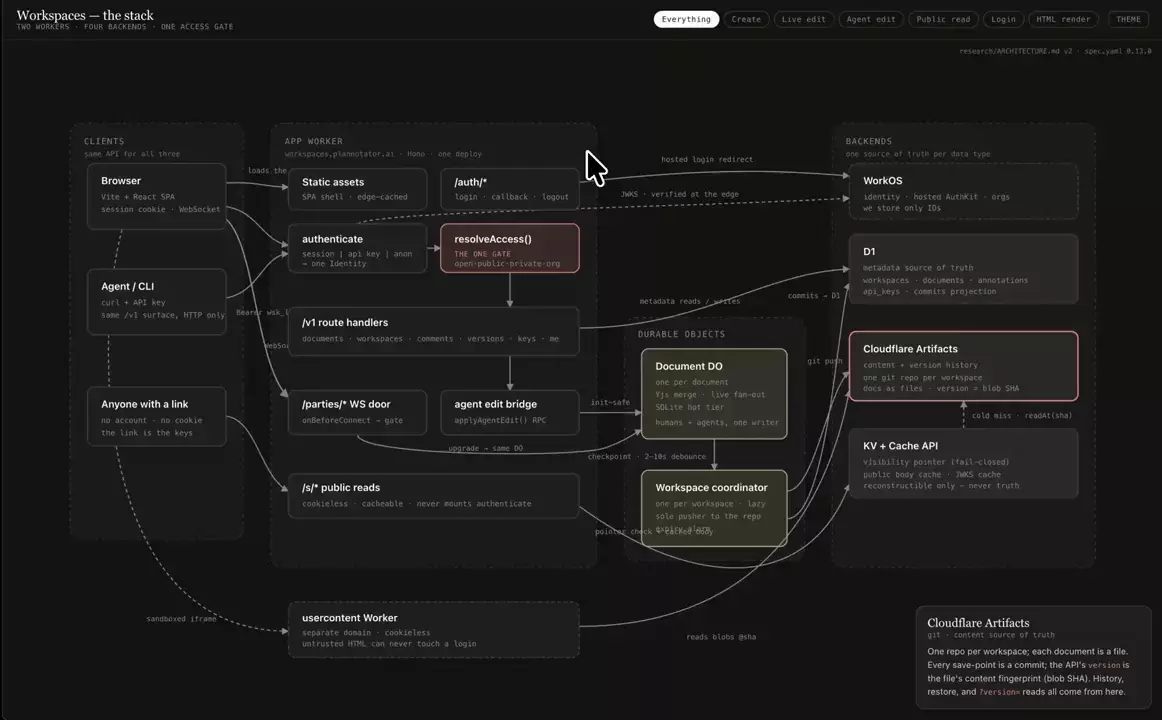Click the APP WORKER group label
This screenshot has width=1162, height=720.
[x=313, y=141]
